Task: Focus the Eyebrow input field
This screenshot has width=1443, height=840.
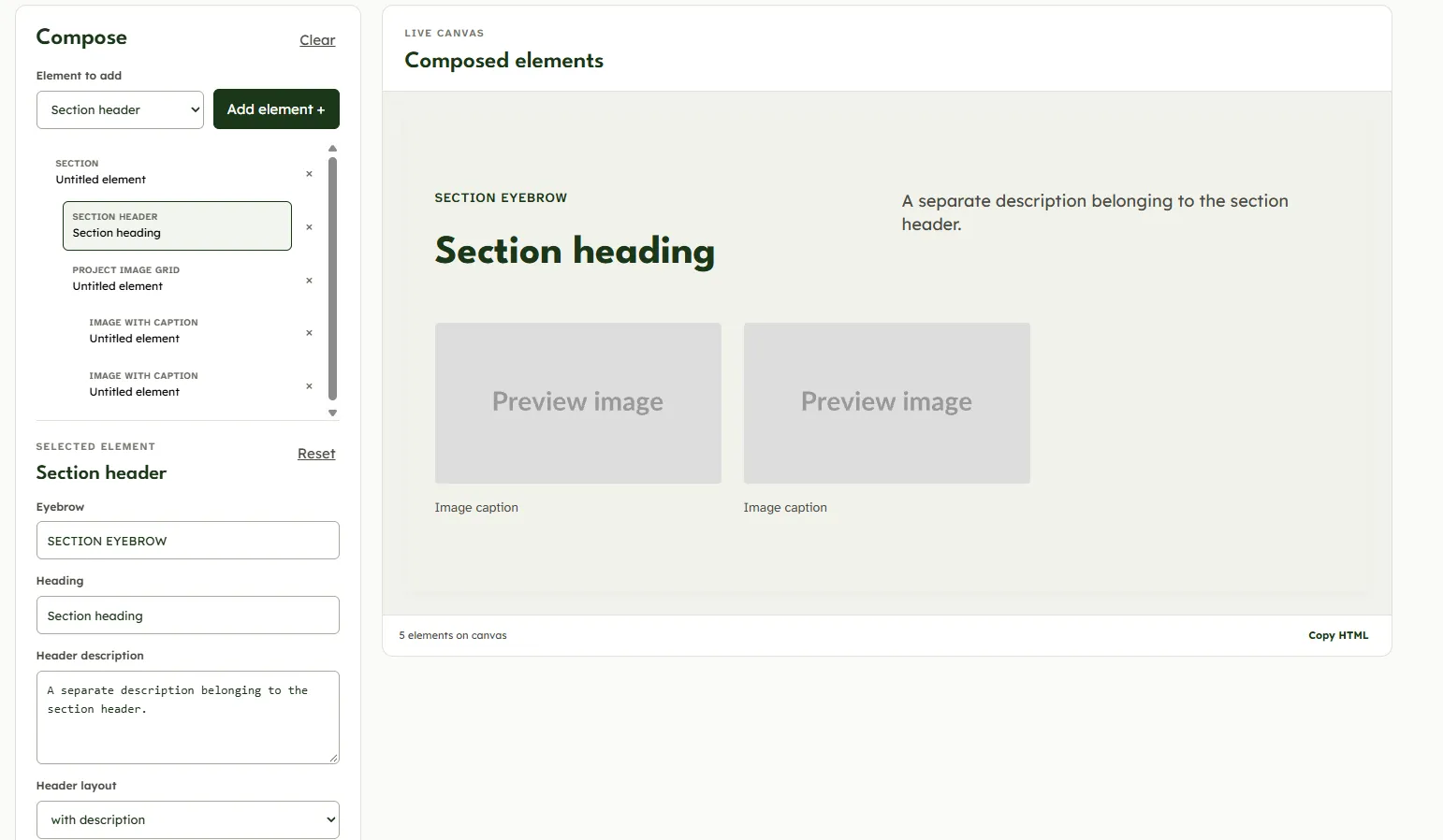Action: coord(188,541)
